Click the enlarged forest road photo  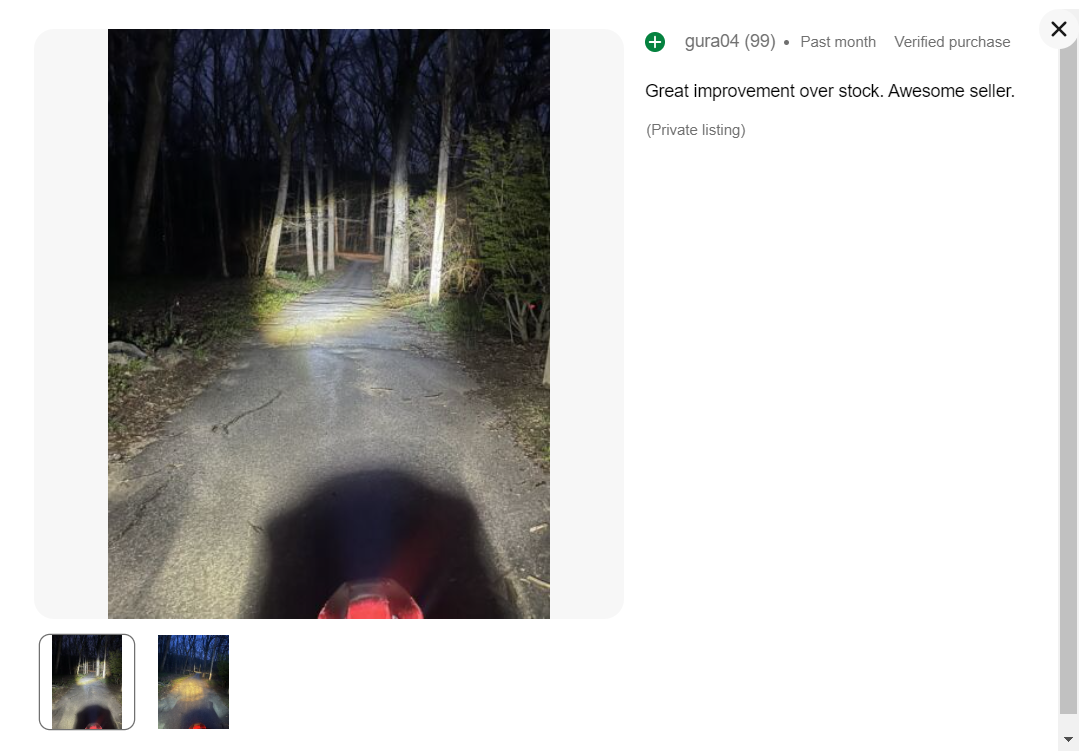[328, 323]
